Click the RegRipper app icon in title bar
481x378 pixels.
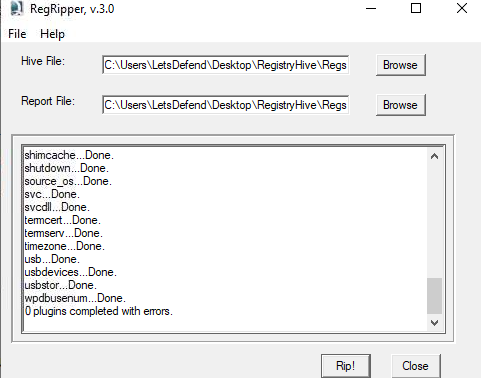(x=17, y=8)
